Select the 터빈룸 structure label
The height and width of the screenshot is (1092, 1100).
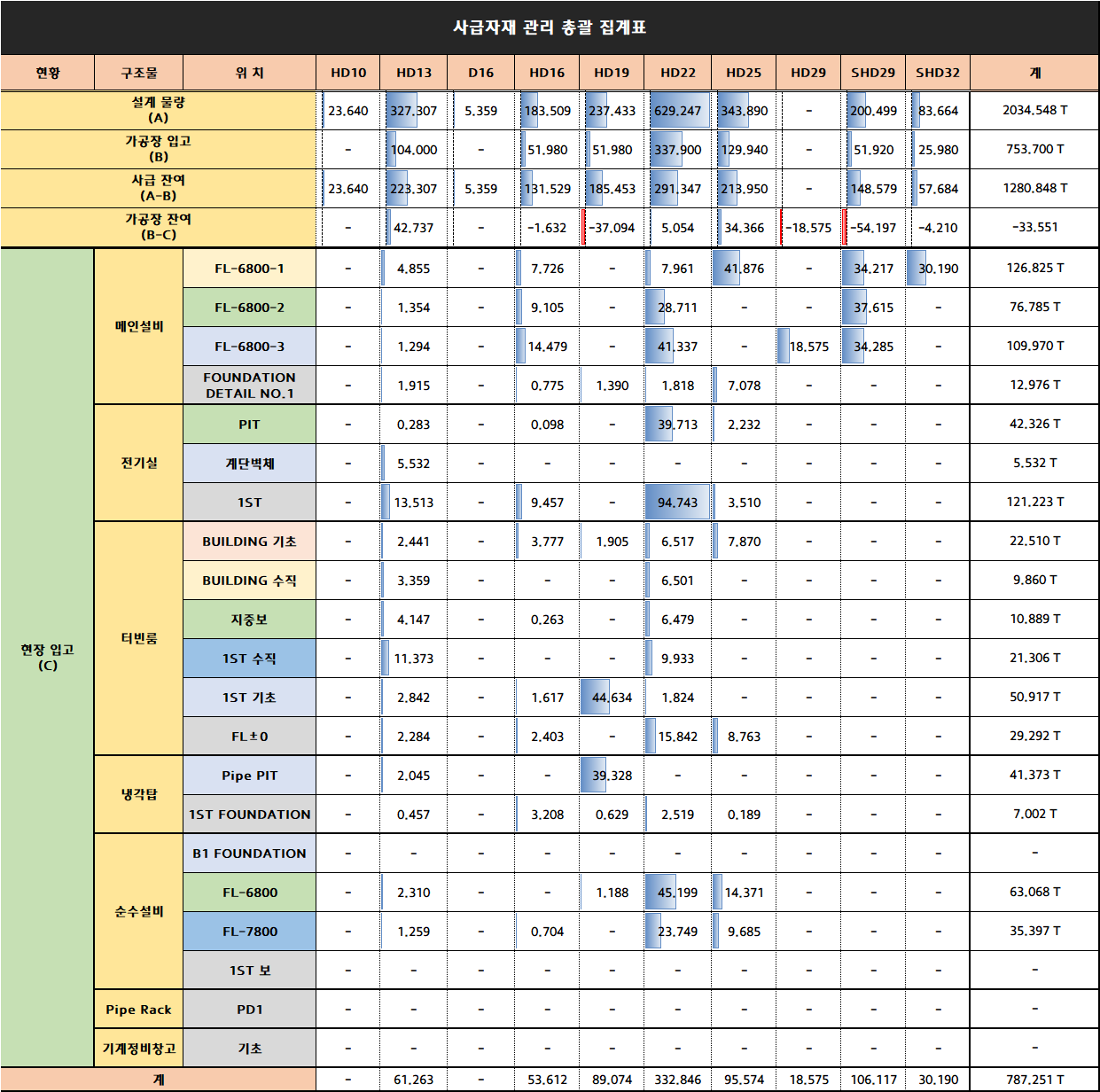139,638
